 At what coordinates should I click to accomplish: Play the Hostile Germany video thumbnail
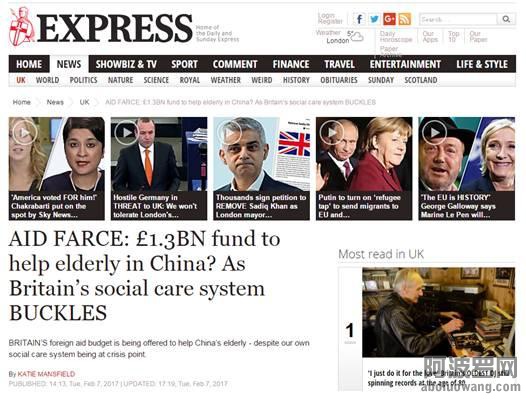[127, 133]
